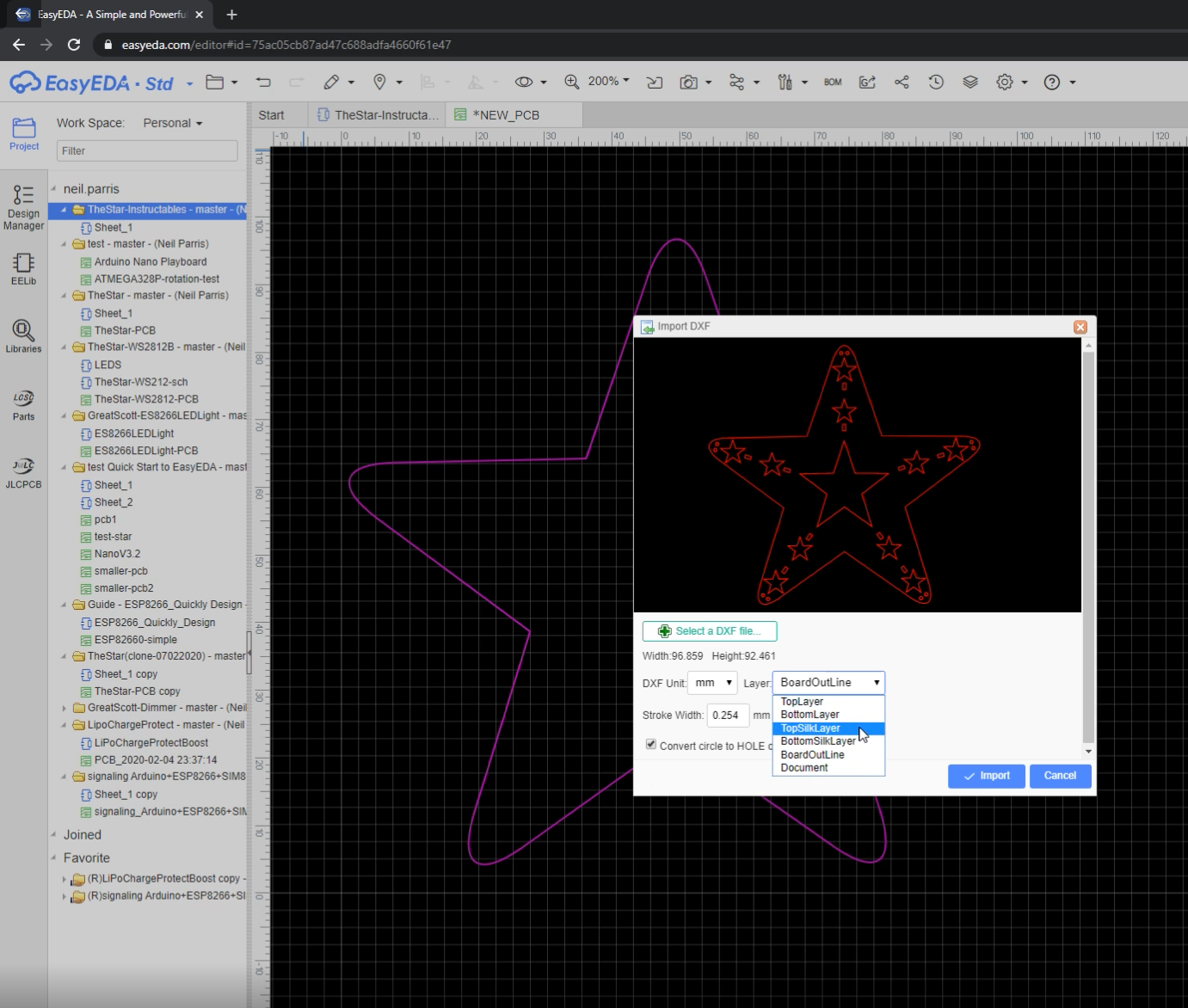Open the EELib component library
1188x1008 pixels.
[x=23, y=268]
